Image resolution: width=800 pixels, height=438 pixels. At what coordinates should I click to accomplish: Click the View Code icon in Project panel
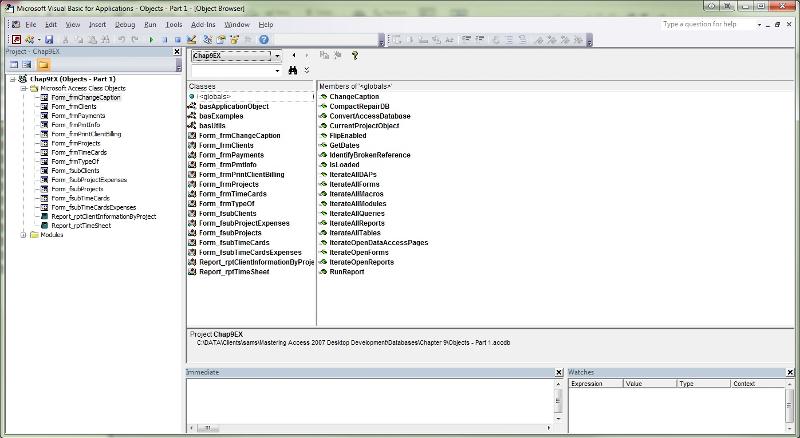pyautogui.click(x=14, y=65)
